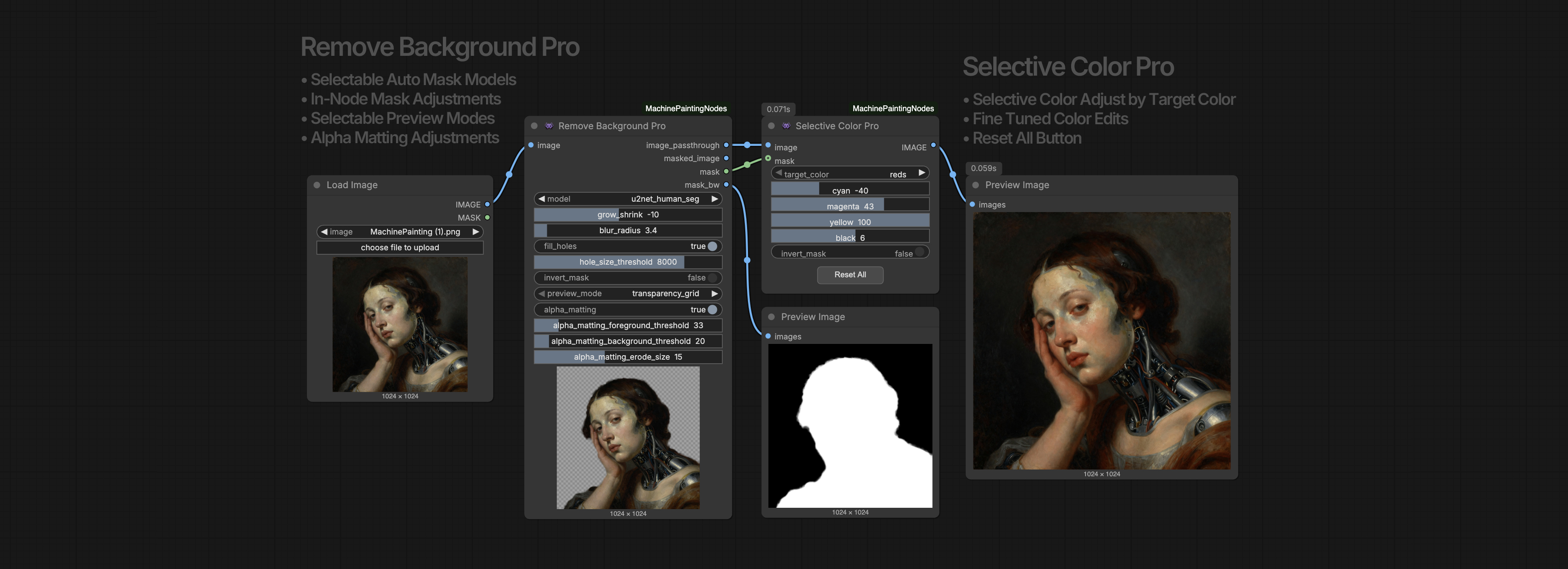Select previous image file with left arrow
Screen dimensions: 1568x569
(x=324, y=232)
